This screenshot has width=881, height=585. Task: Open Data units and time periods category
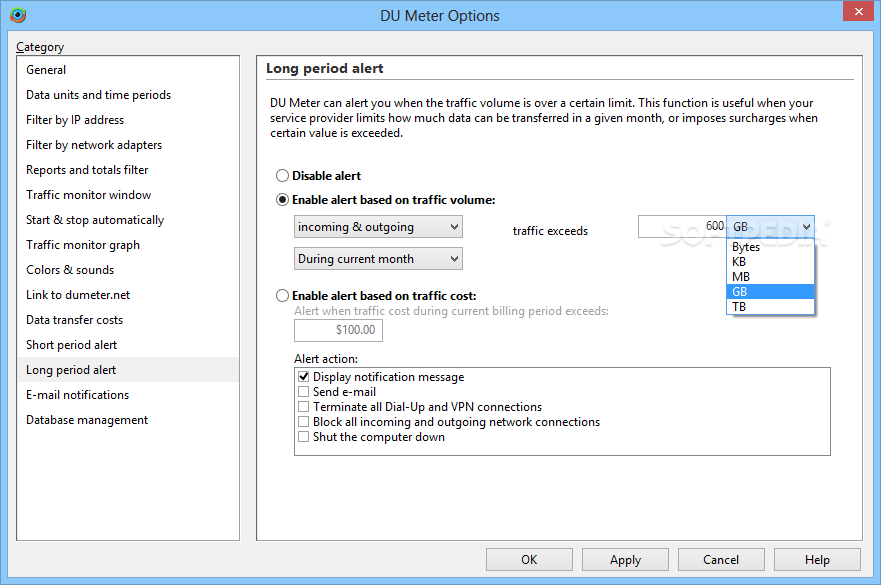coord(128,95)
